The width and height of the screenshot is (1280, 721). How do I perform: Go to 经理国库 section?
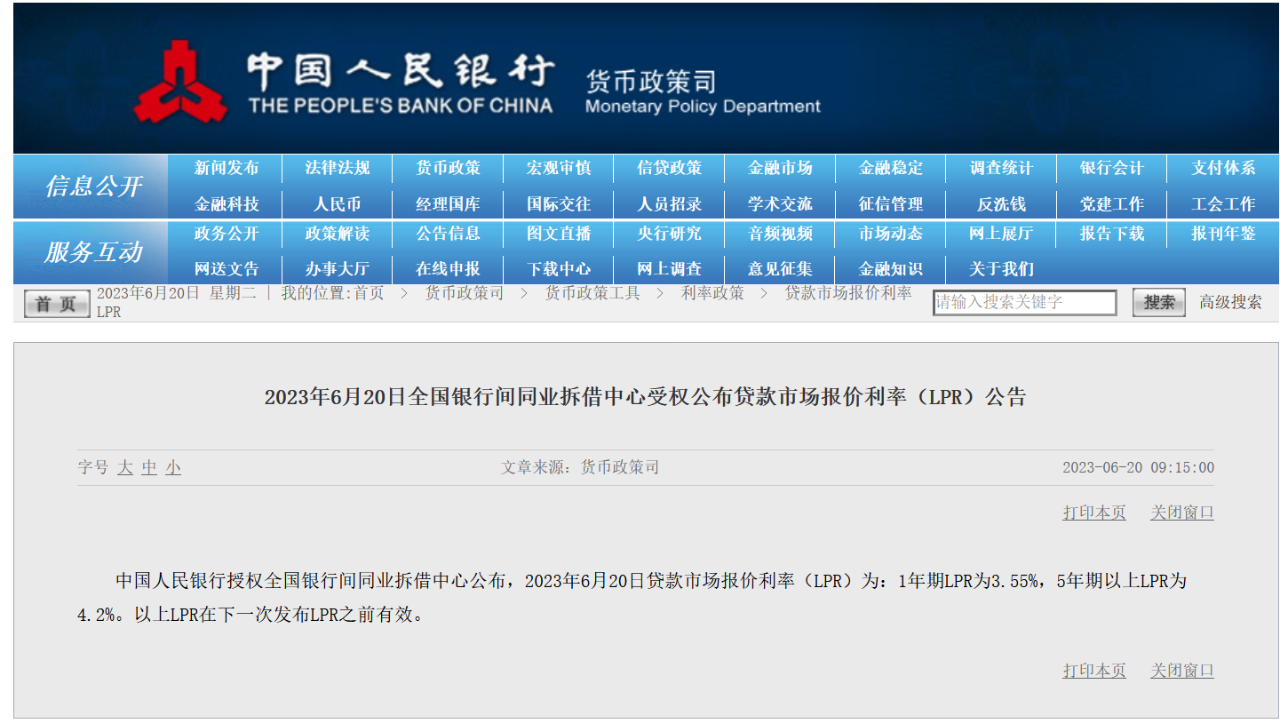pyautogui.click(x=448, y=204)
